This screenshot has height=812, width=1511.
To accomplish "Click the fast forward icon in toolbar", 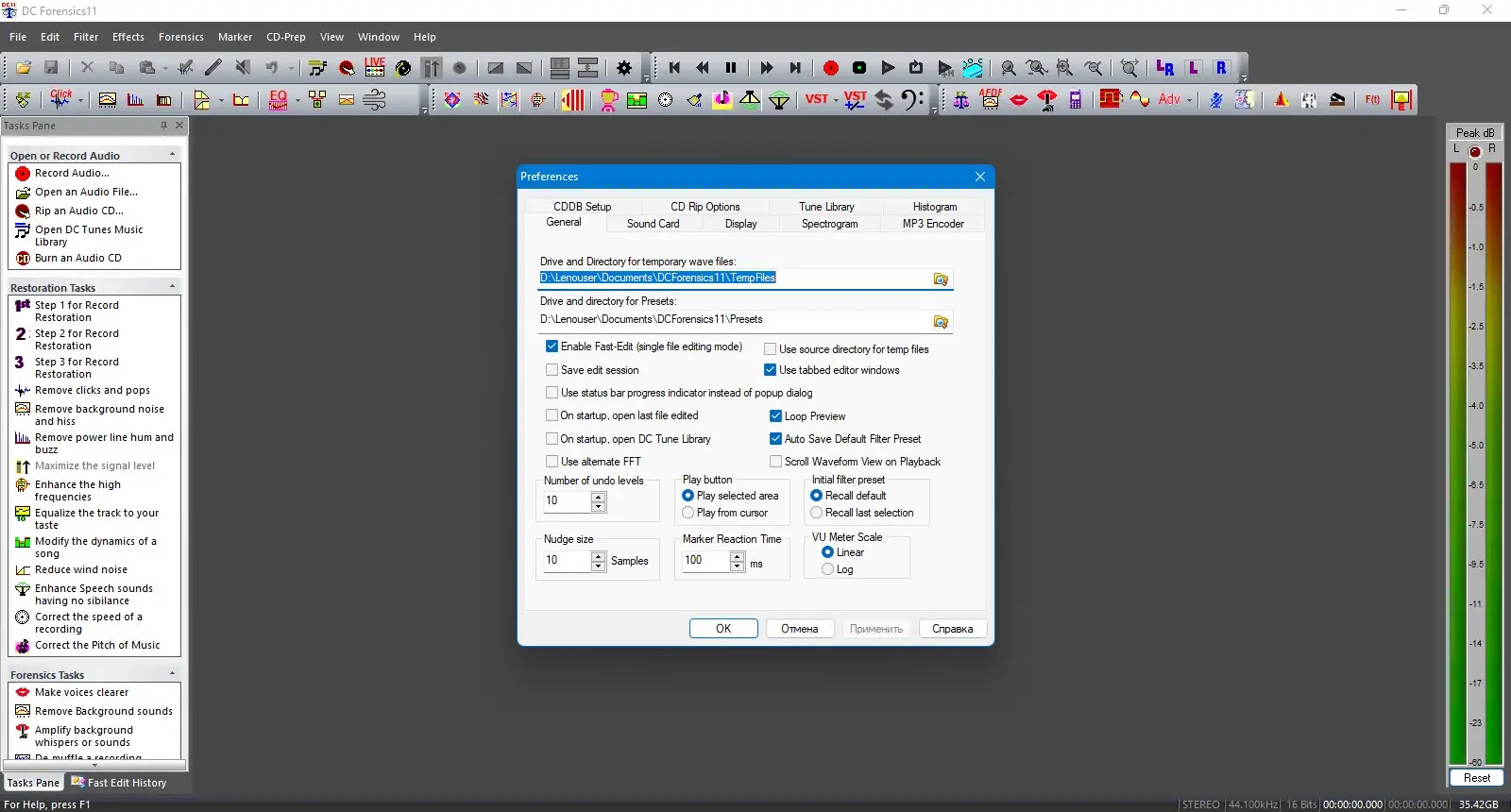I will tap(767, 68).
